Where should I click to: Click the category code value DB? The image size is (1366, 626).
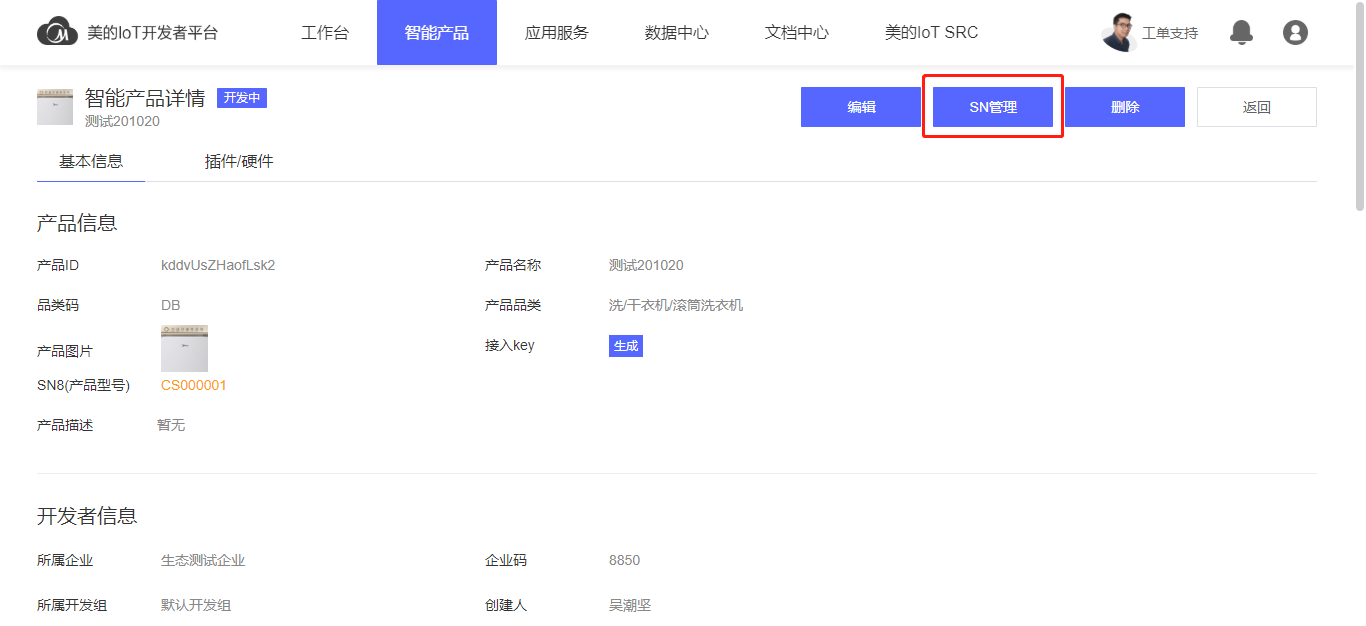point(171,305)
